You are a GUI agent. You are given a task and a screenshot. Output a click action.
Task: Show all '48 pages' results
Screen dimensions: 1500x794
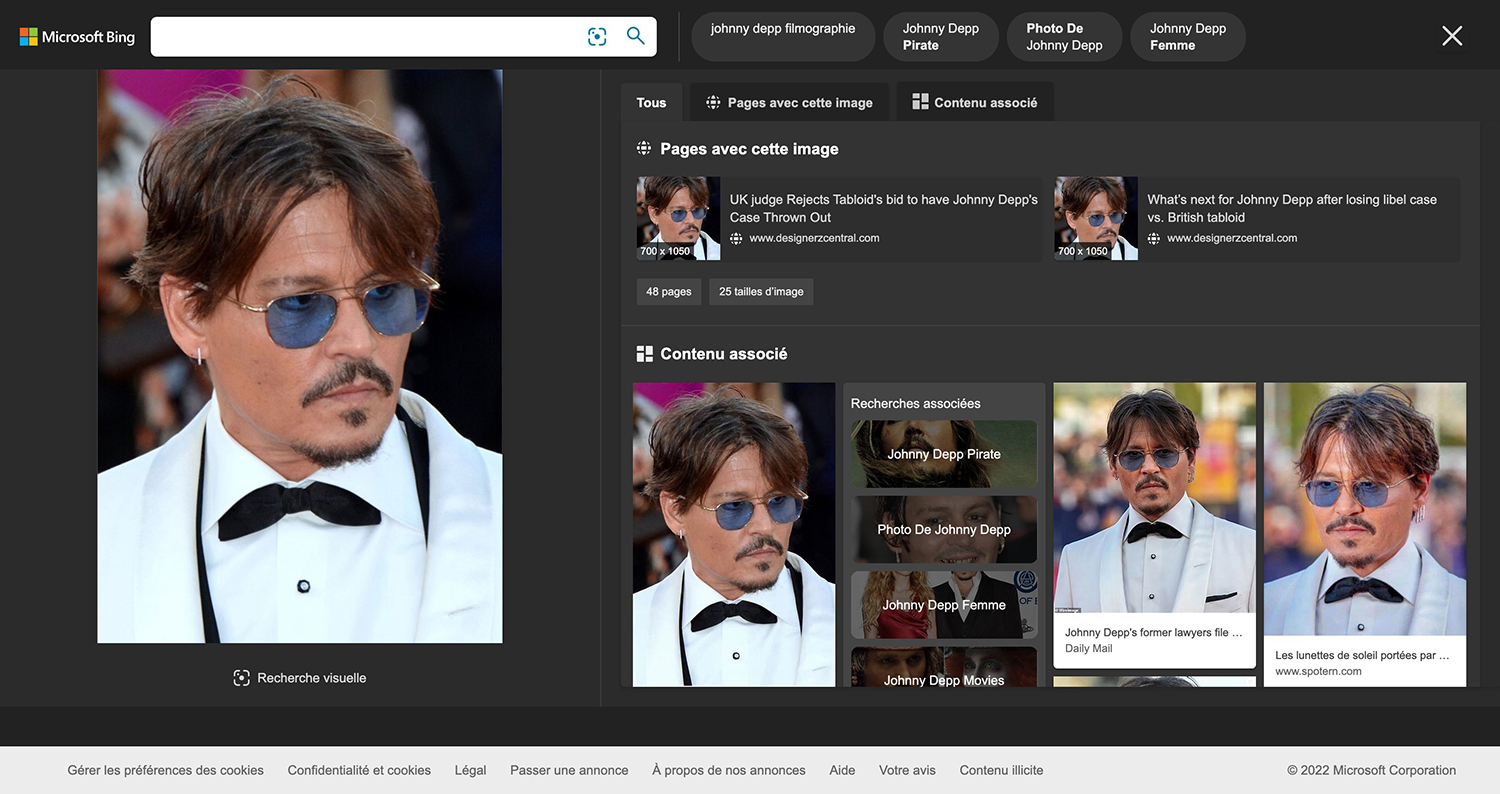click(669, 292)
